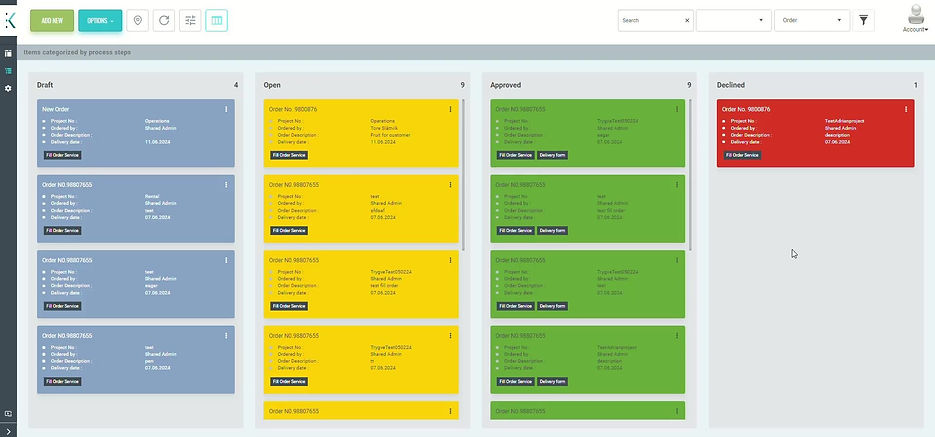935x437 pixels.
Task: Open kebab menu on Draft 'eager' card
Action: pyautogui.click(x=226, y=260)
